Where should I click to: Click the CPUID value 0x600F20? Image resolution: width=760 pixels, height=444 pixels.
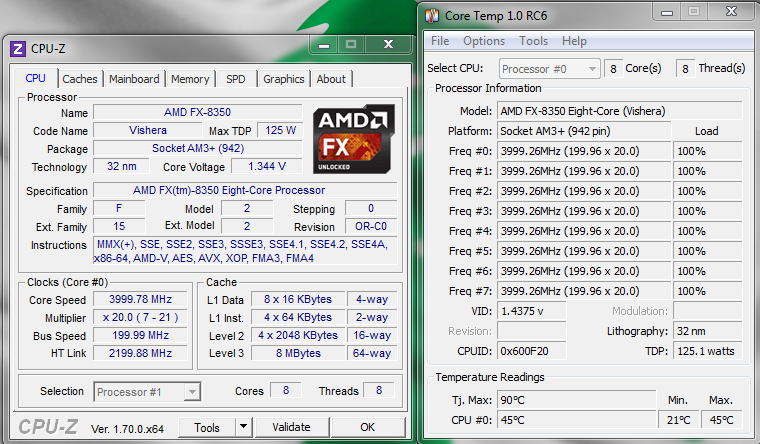[x=531, y=351]
